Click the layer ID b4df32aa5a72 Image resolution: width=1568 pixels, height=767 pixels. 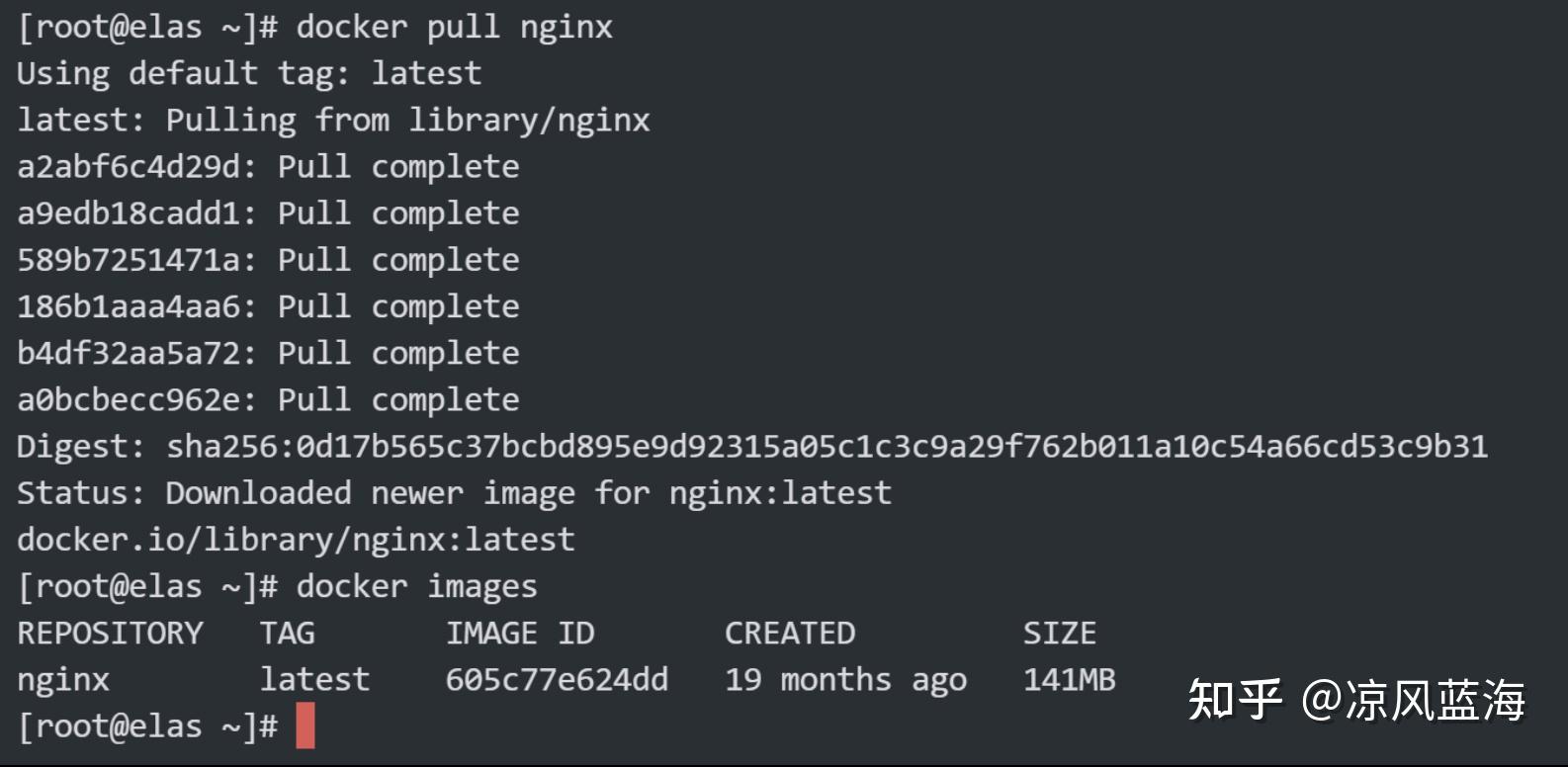point(129,353)
